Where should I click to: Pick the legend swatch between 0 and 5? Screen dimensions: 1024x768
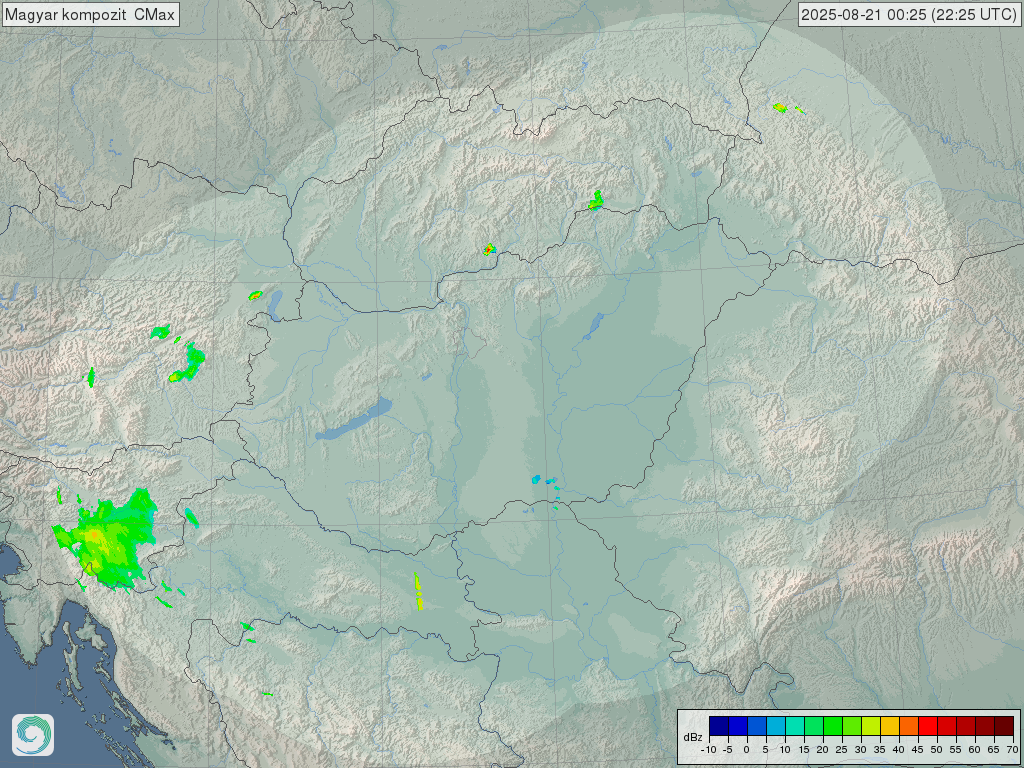click(757, 726)
